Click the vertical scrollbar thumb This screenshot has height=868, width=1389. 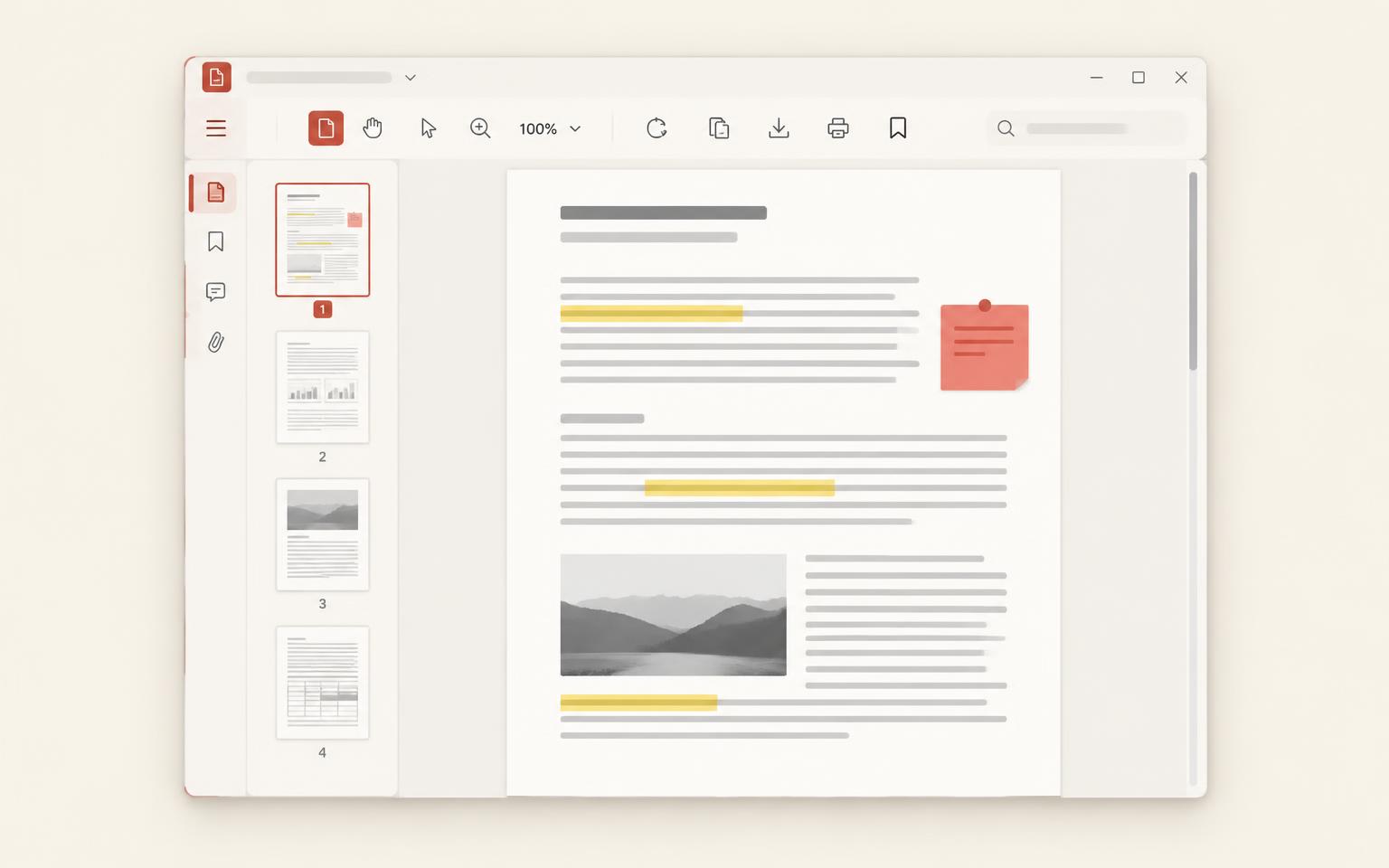(x=1193, y=271)
